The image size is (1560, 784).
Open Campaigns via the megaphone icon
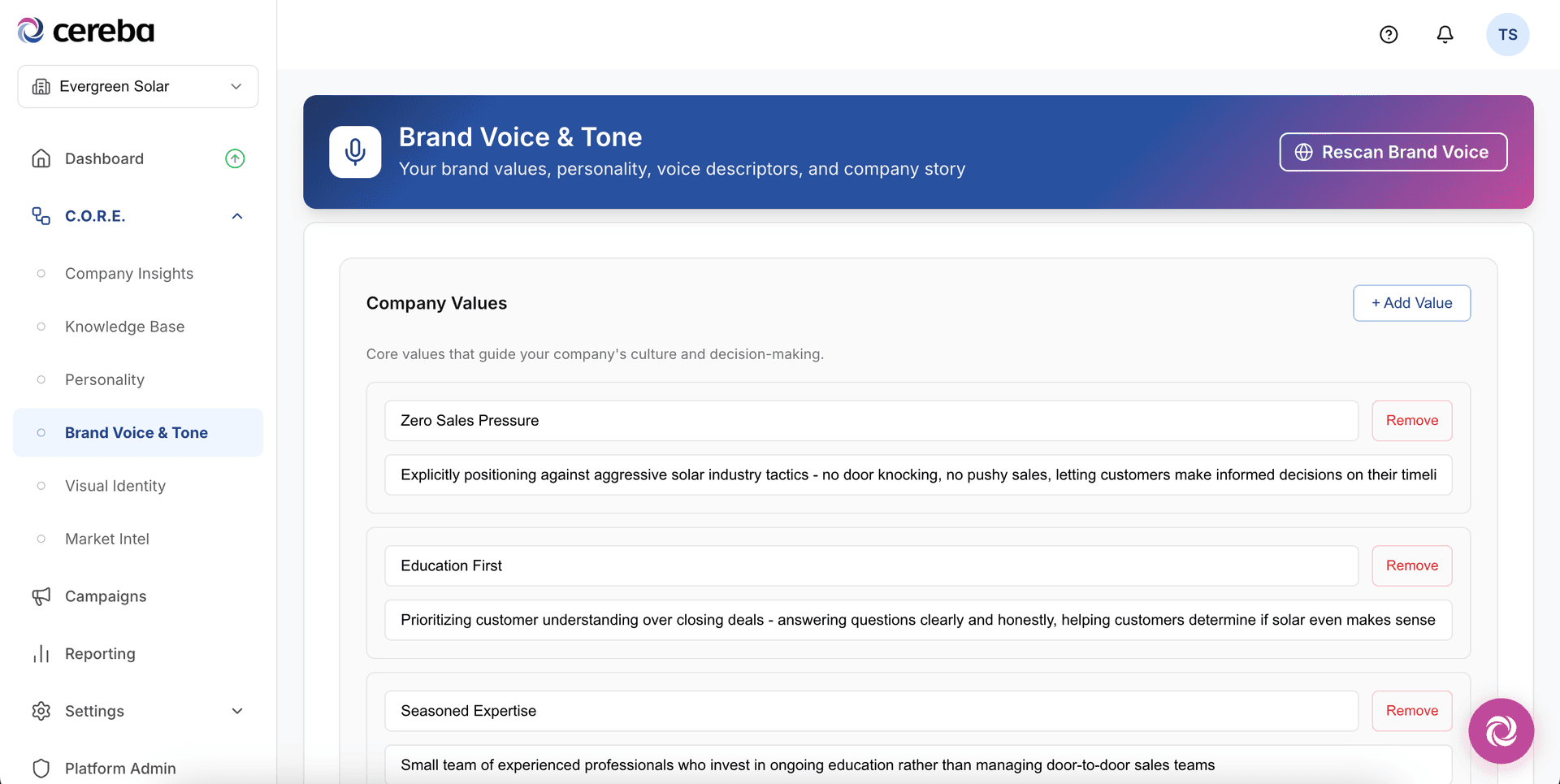pos(41,596)
